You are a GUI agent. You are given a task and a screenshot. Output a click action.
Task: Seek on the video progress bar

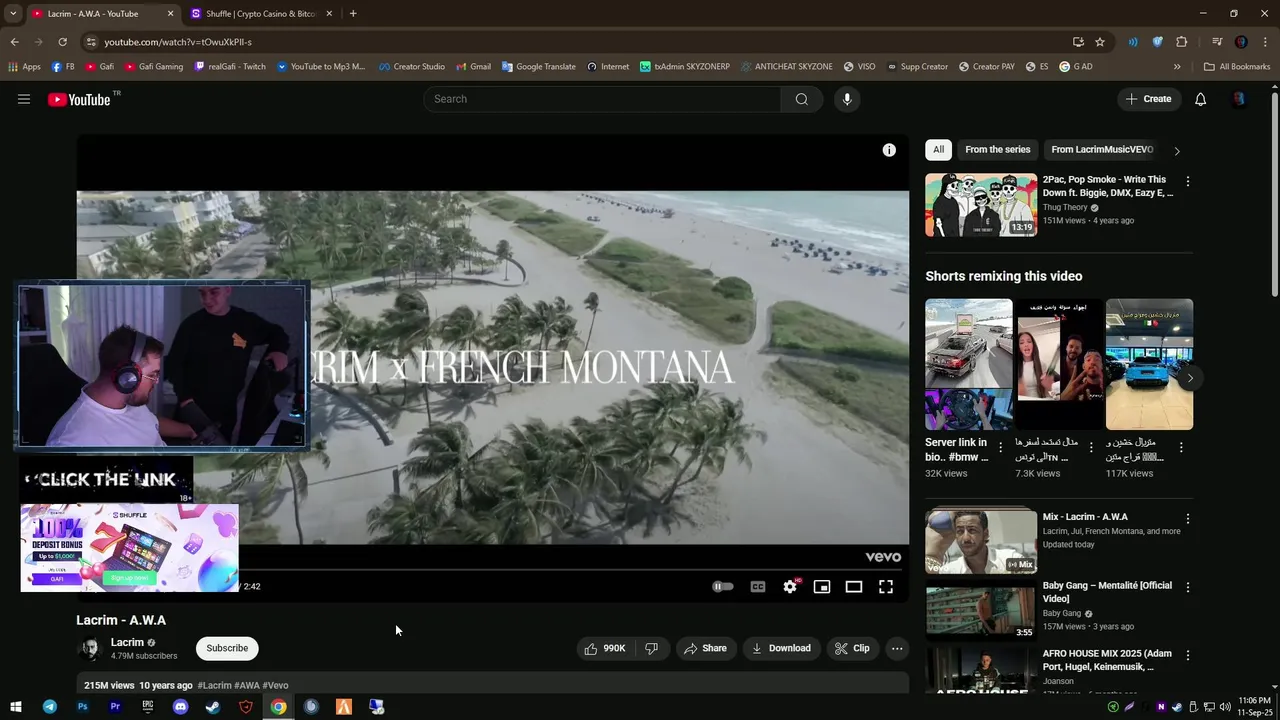click(x=493, y=569)
